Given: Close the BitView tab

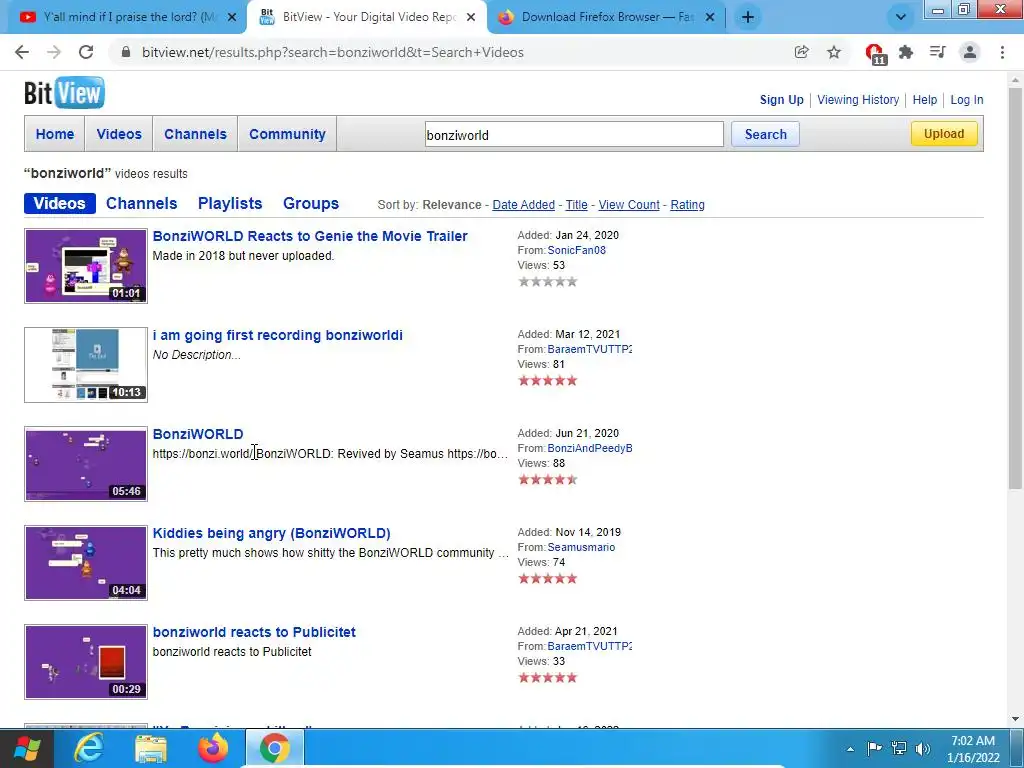Looking at the screenshot, I should (471, 18).
